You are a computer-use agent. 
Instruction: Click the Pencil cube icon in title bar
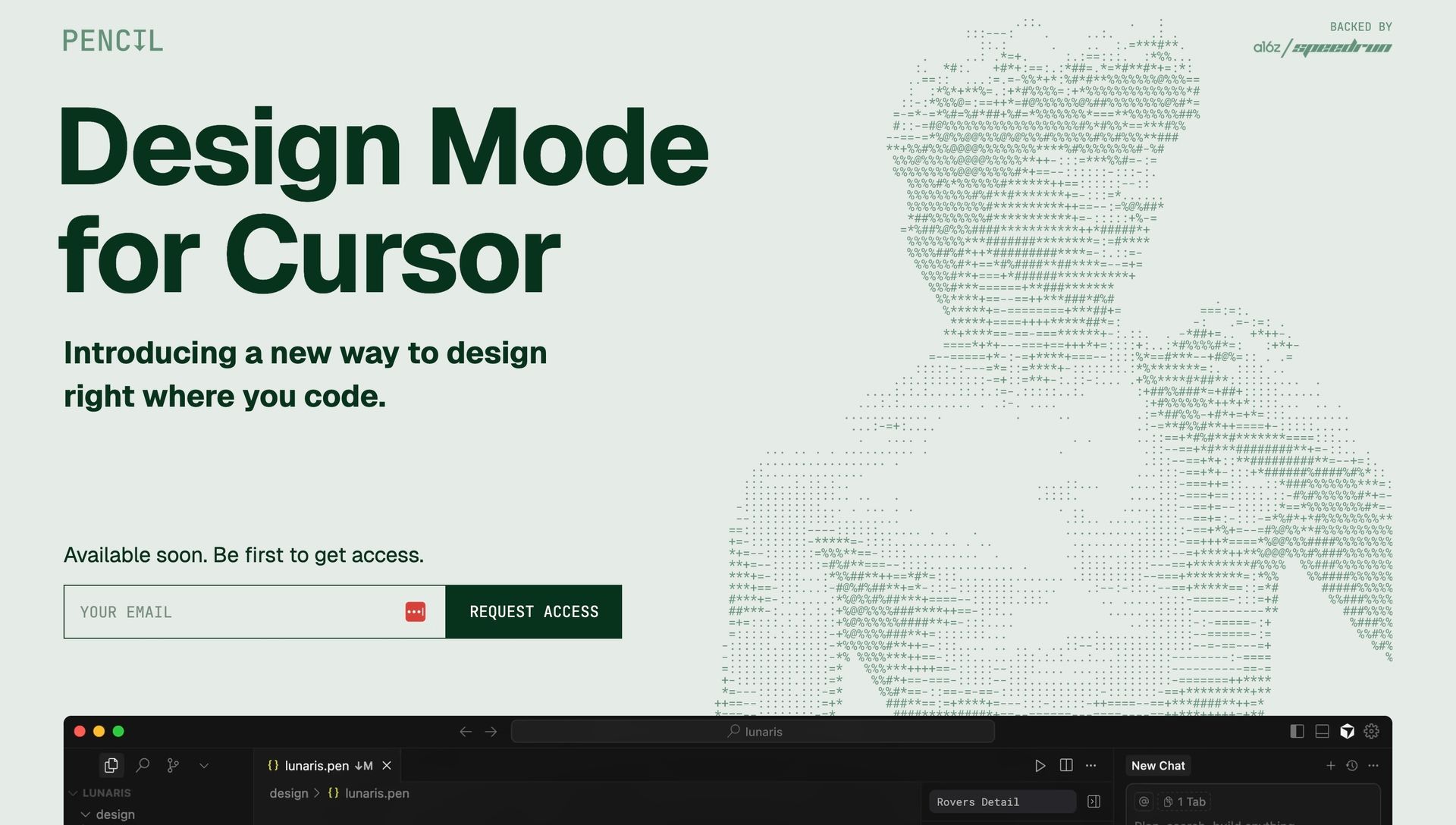pos(1347,731)
